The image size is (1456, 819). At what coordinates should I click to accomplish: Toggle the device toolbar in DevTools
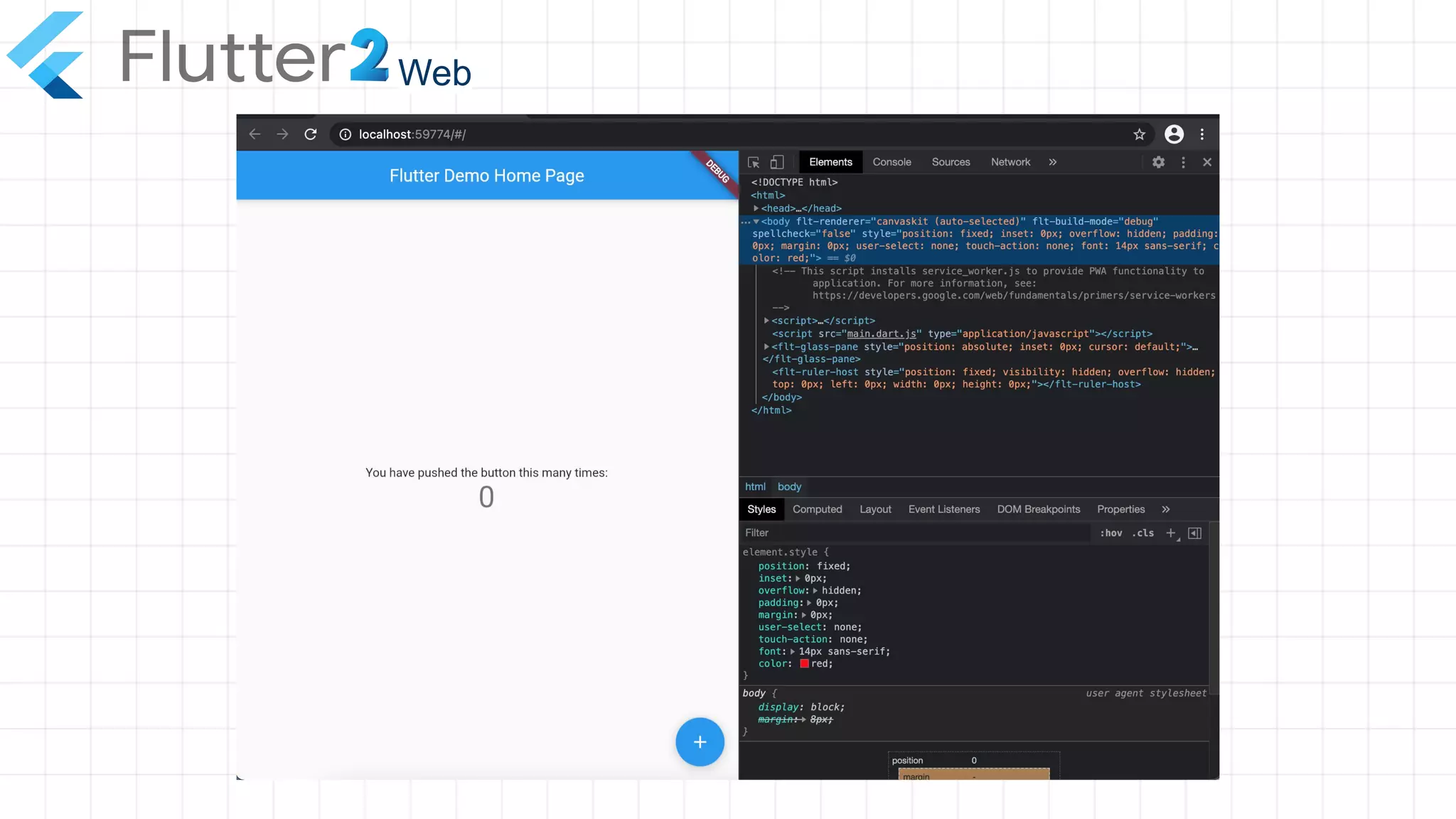click(777, 162)
